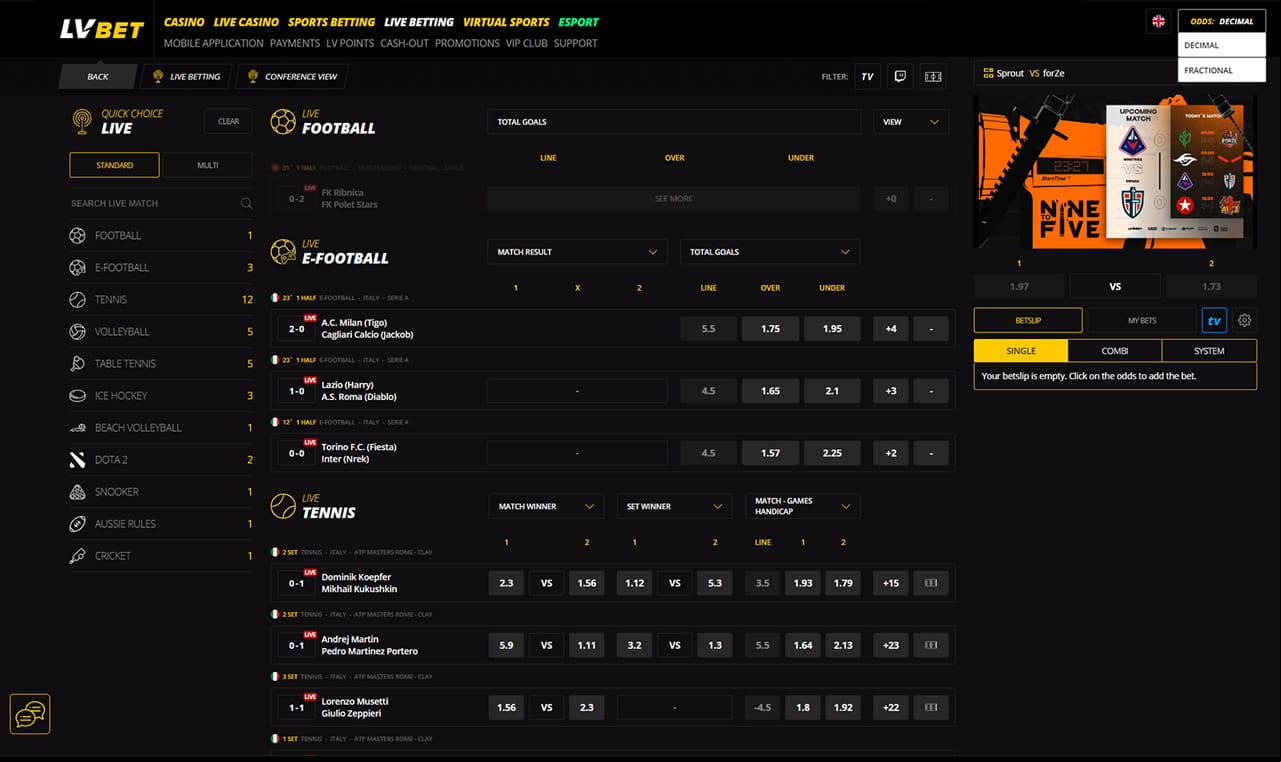Go to Virtual Sports section

tap(506, 22)
